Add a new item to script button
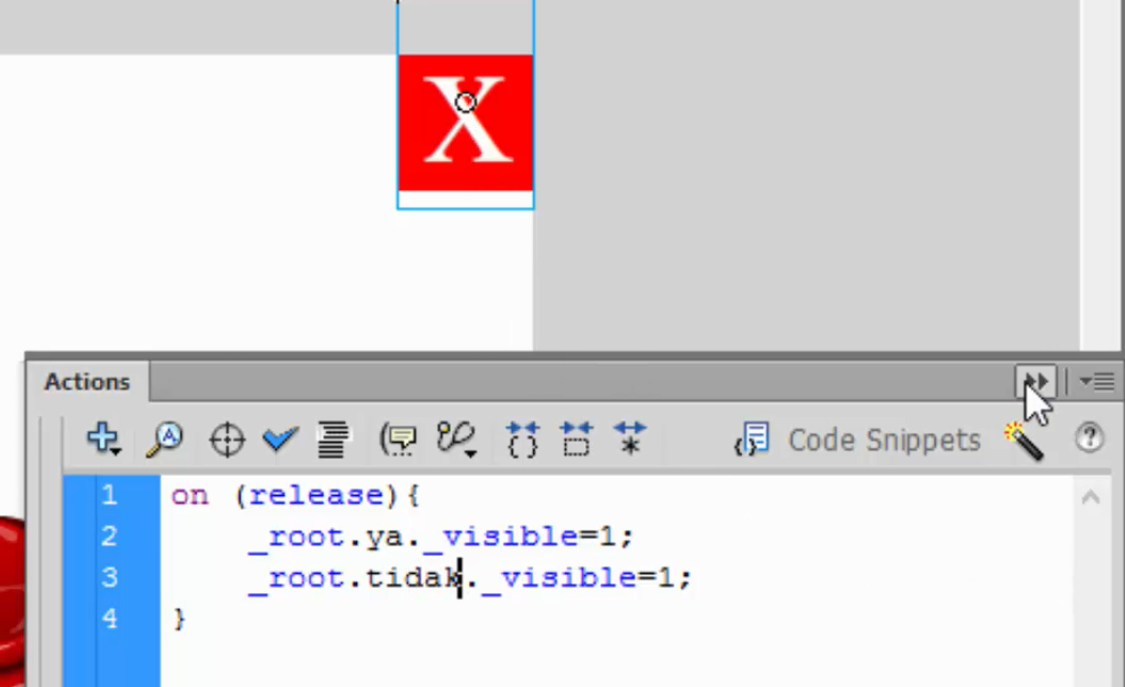This screenshot has width=1125, height=687. [x=104, y=438]
